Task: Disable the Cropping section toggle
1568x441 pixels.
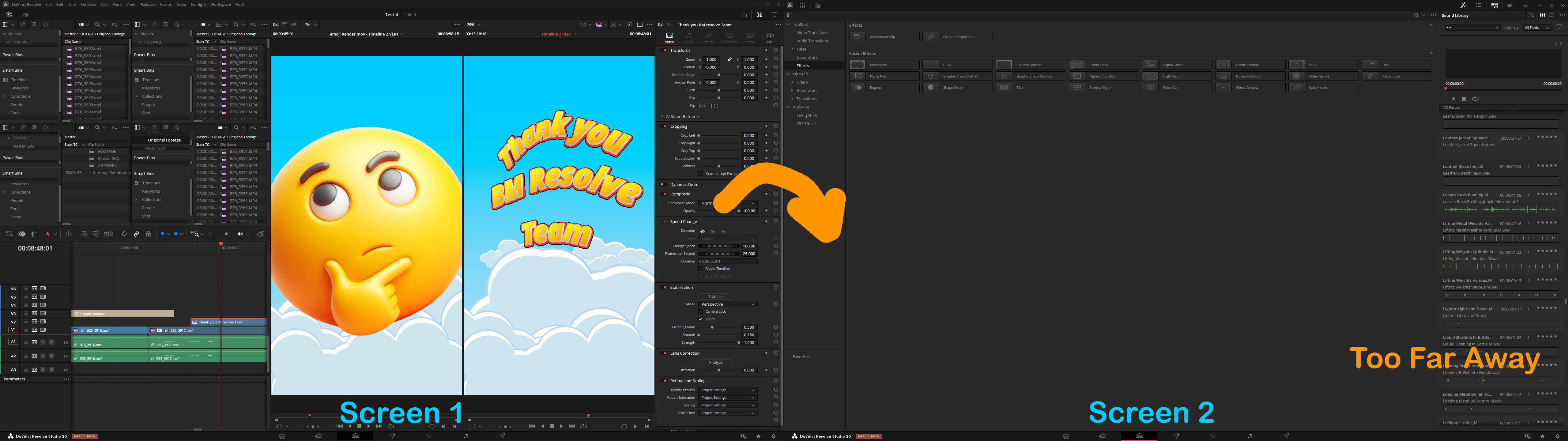Action: 664,127
